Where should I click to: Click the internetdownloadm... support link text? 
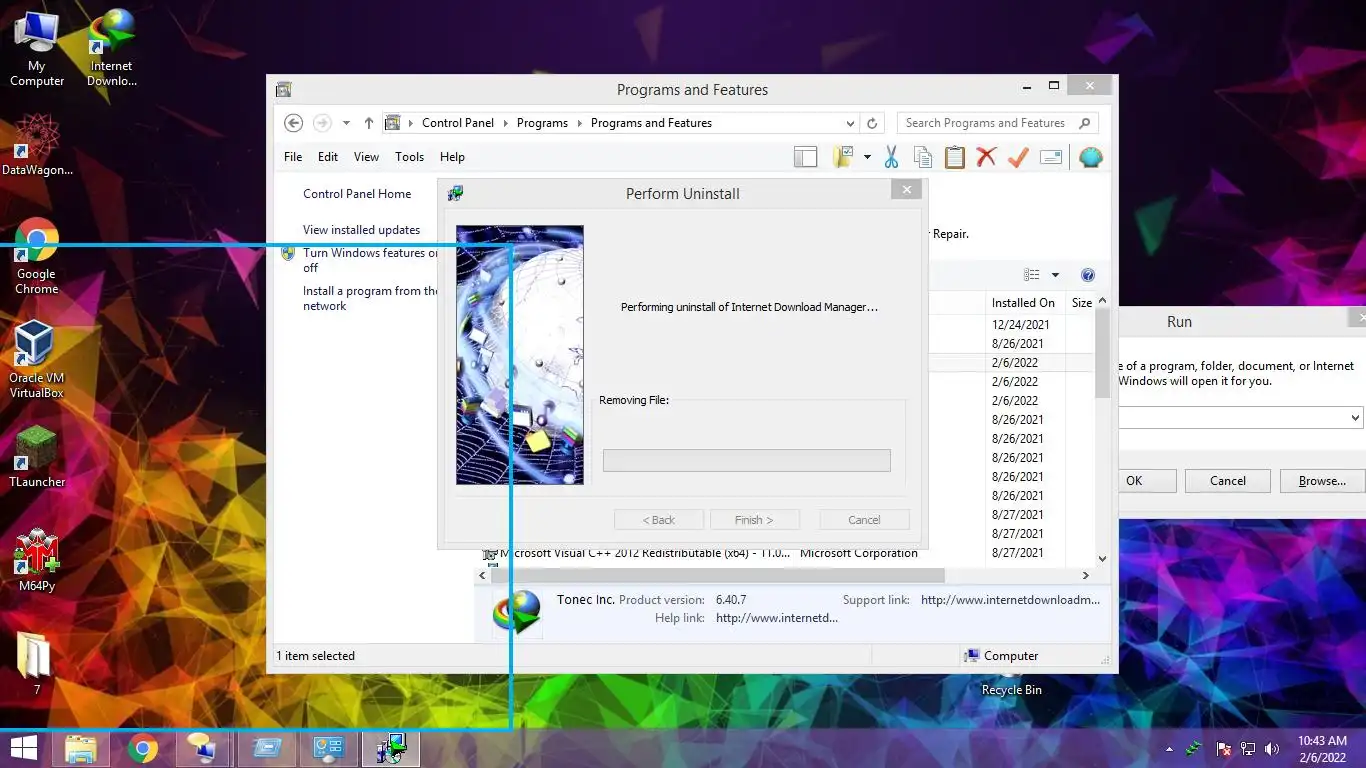[x=1010, y=600]
